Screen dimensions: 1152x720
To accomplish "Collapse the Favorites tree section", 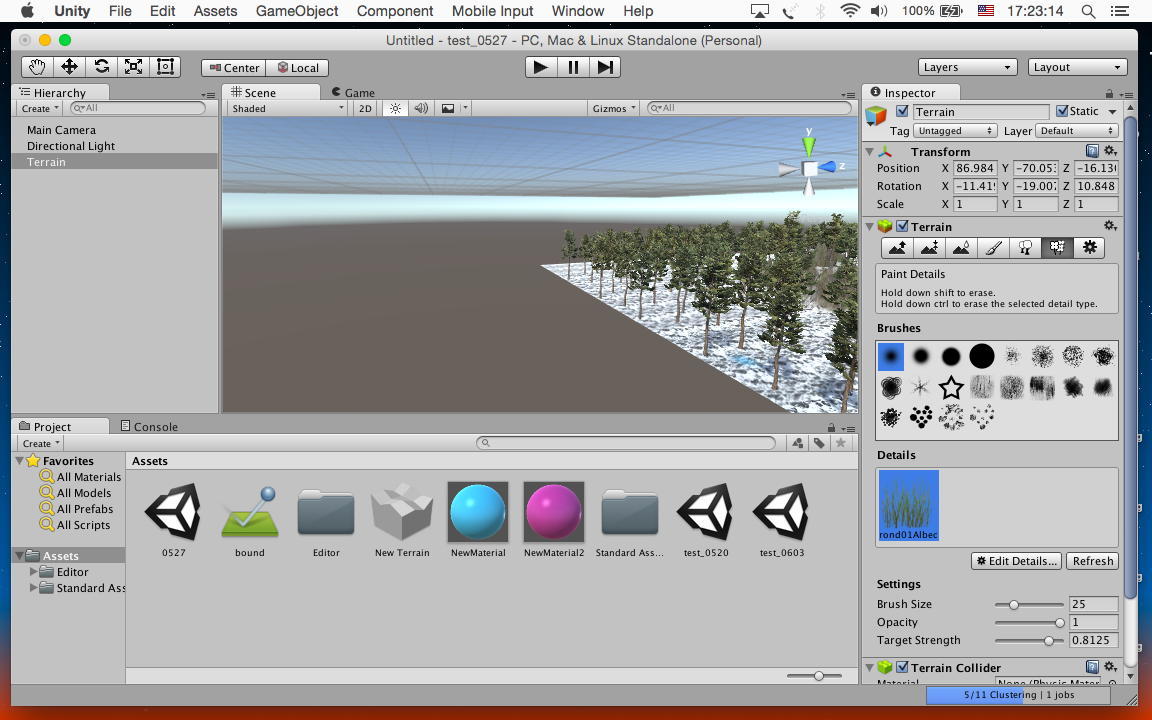I will (19, 461).
